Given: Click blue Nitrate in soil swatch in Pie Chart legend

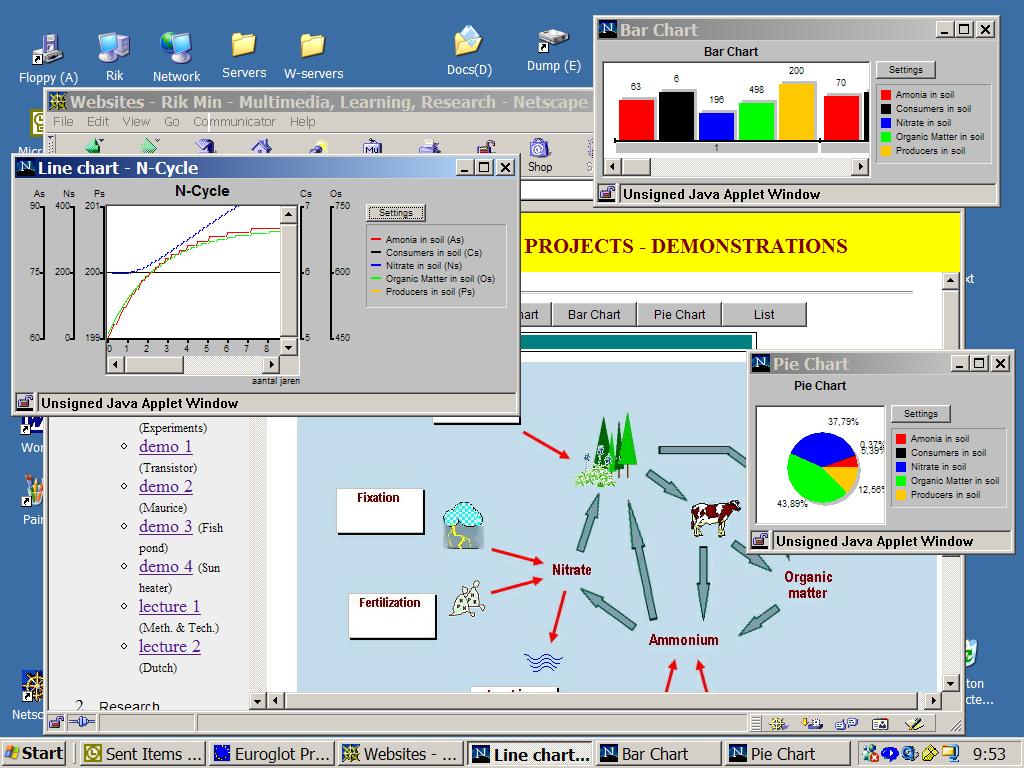Looking at the screenshot, I should (x=901, y=467).
